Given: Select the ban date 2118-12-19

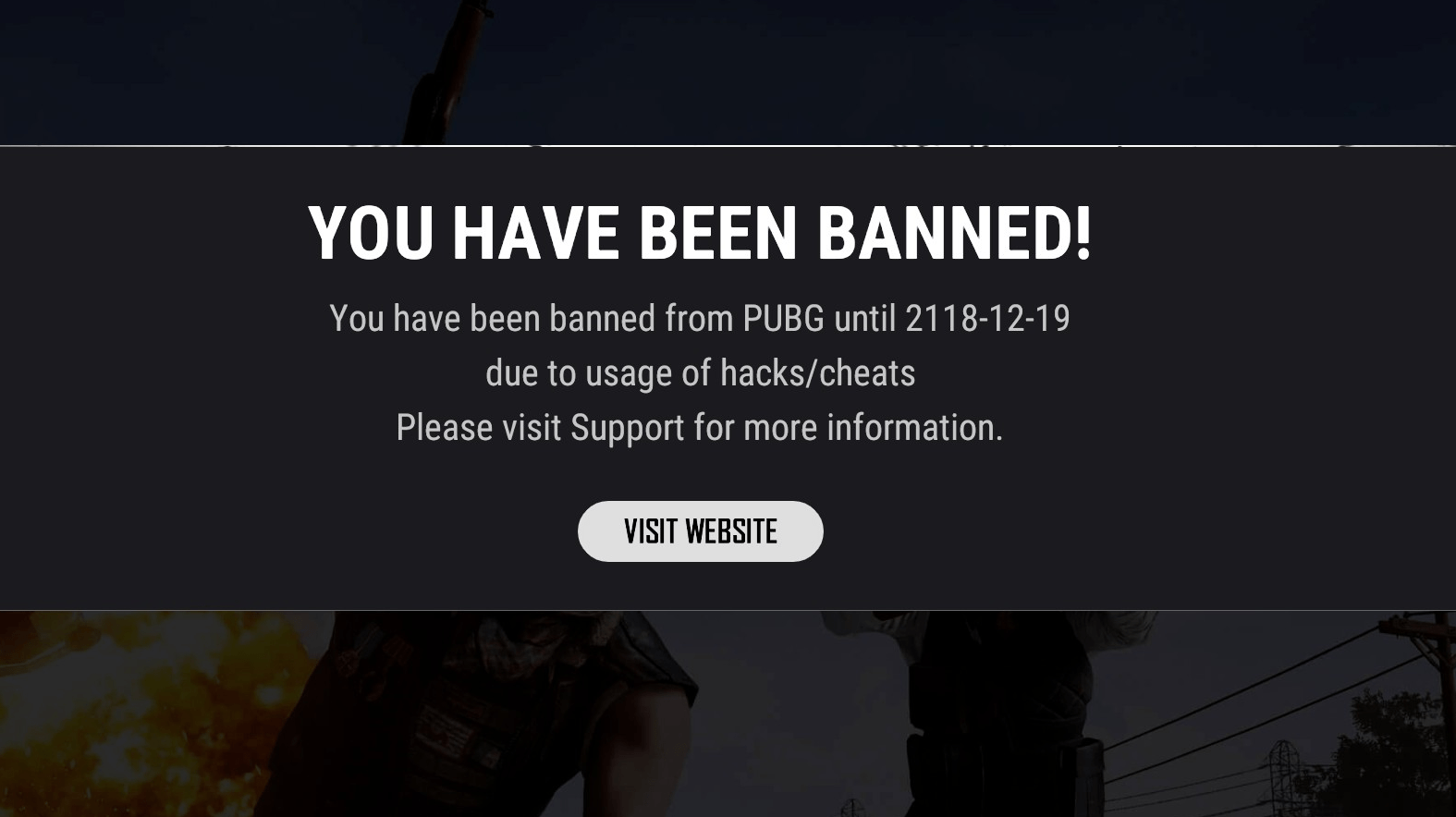Looking at the screenshot, I should 987,318.
